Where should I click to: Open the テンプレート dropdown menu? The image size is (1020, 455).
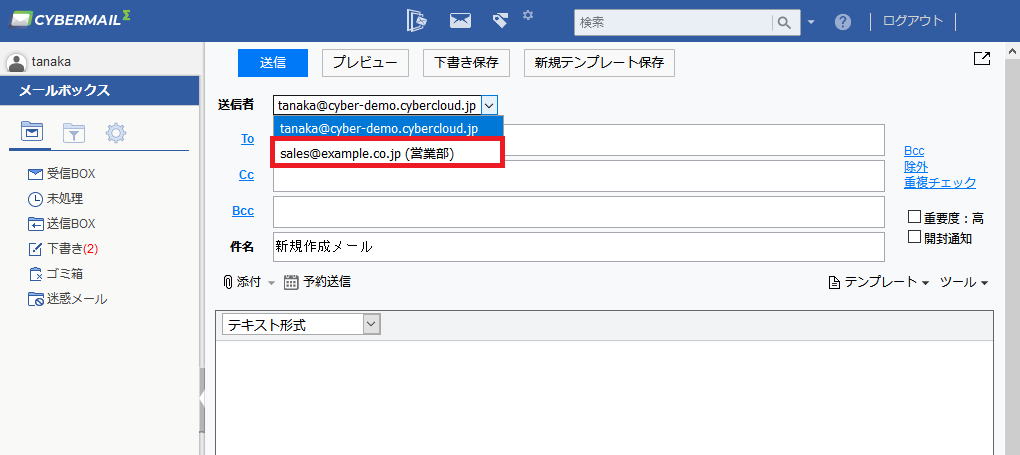tap(879, 283)
